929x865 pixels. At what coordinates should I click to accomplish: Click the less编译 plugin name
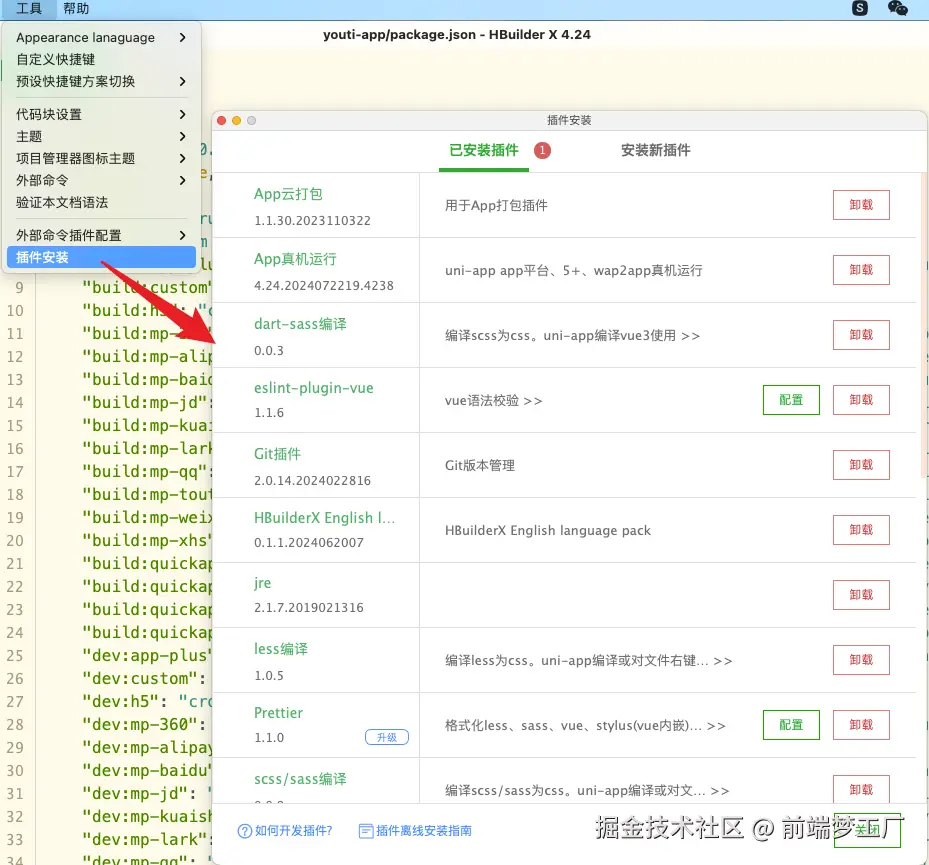click(281, 649)
